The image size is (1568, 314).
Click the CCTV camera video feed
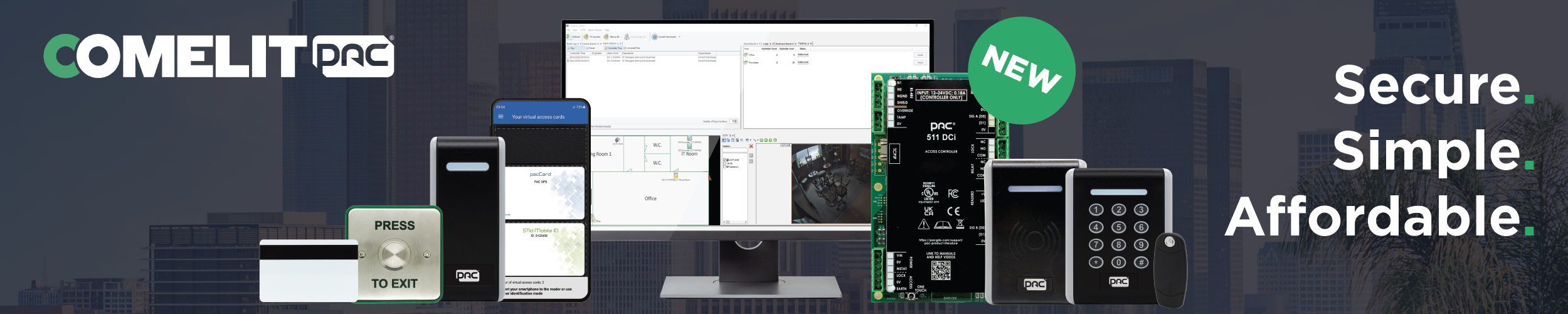point(831,183)
